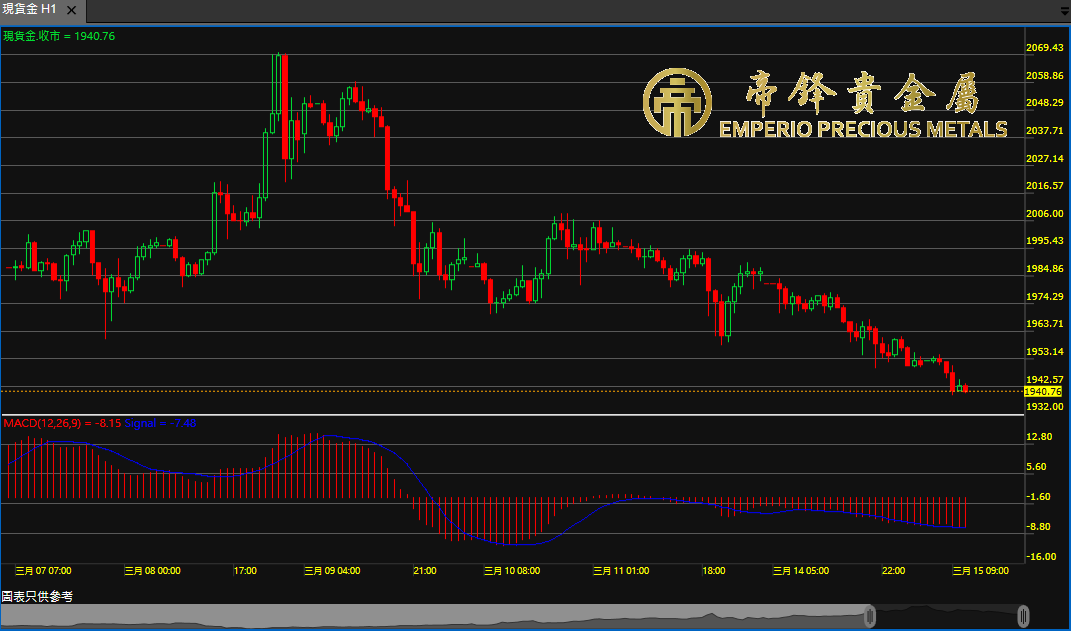
Task: Click the 三月 10 08:00 time label
Action: coord(512,571)
